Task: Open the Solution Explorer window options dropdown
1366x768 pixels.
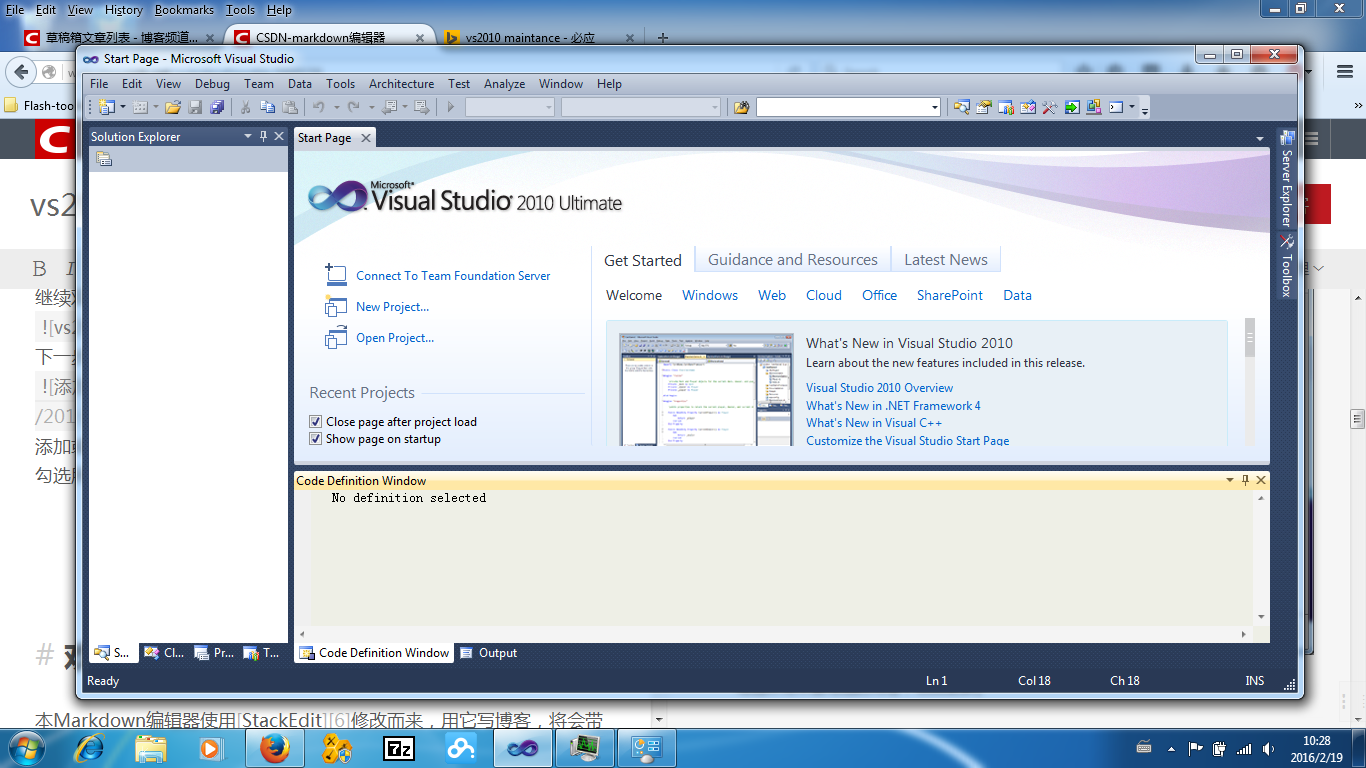Action: 245,136
